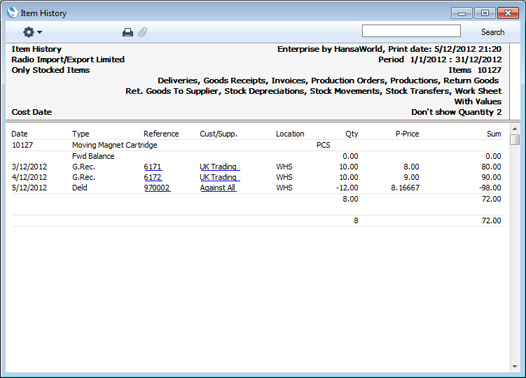Click the Reference column header
Viewport: 526px width, 378px height.
pos(161,134)
